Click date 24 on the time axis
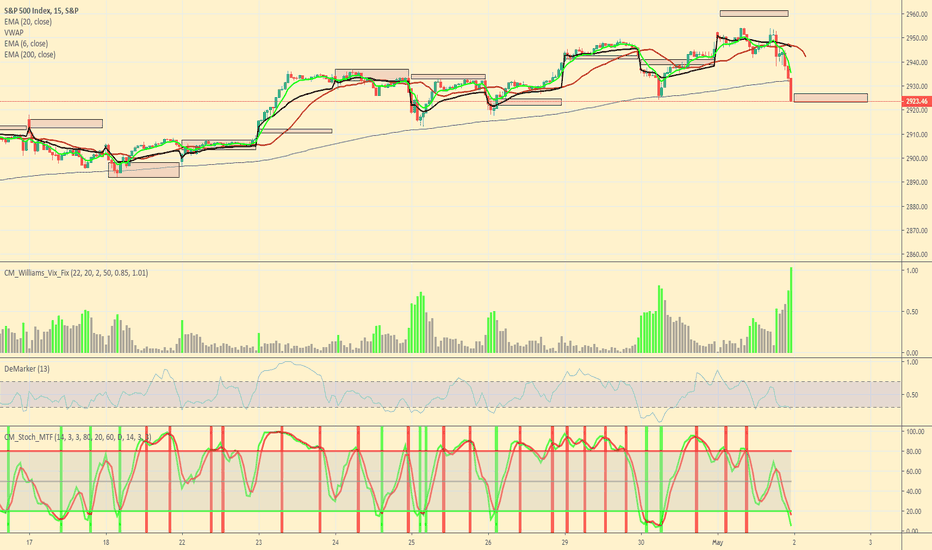The image size is (932, 550). (x=335, y=542)
